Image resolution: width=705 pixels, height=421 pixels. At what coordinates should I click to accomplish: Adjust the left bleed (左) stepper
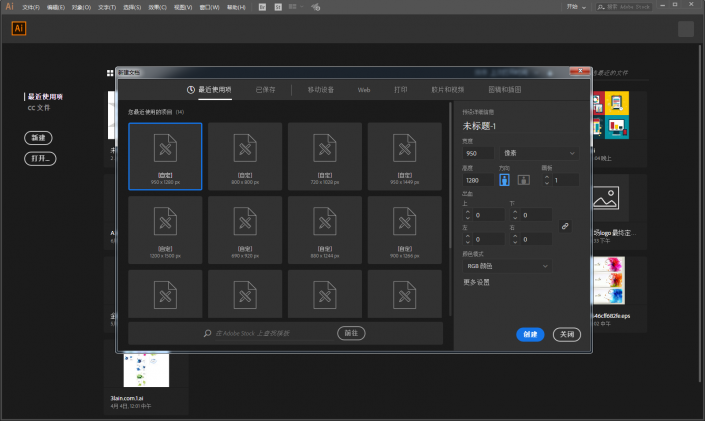click(468, 239)
